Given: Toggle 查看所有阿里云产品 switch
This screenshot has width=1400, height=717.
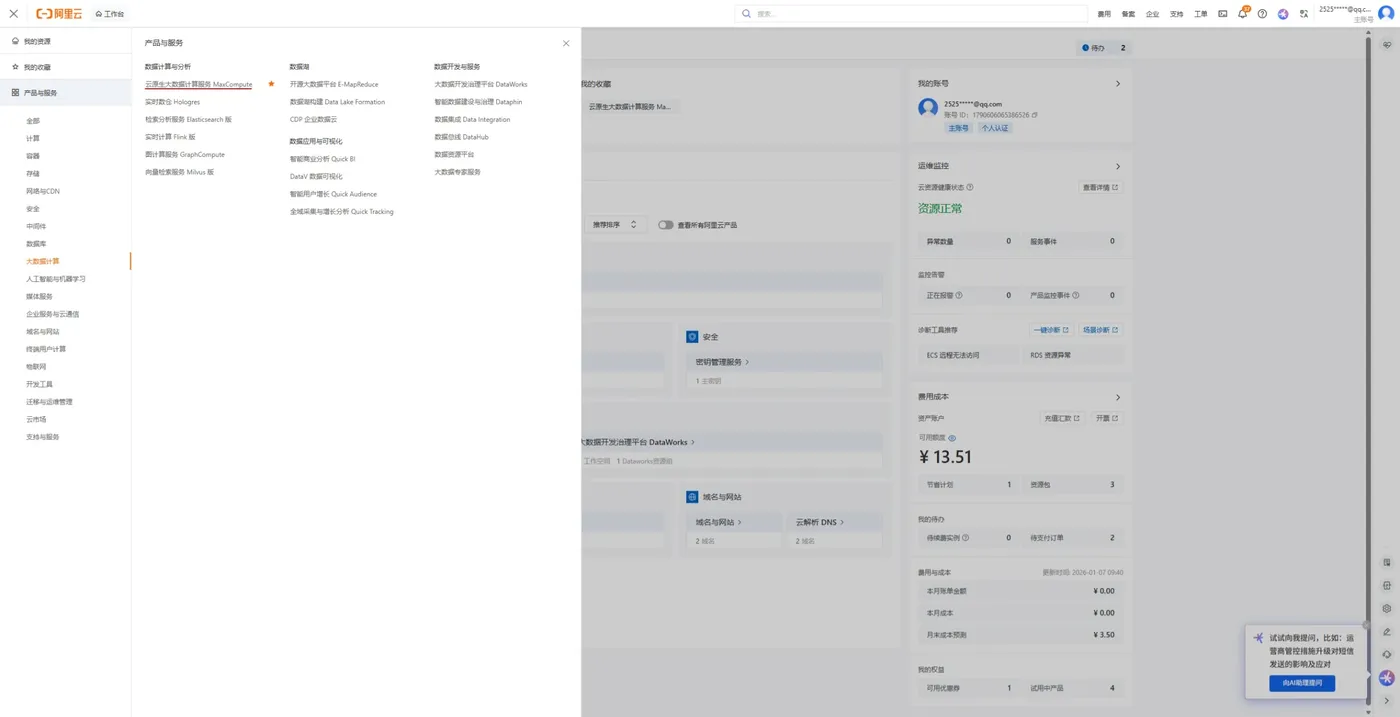Looking at the screenshot, I should (665, 225).
